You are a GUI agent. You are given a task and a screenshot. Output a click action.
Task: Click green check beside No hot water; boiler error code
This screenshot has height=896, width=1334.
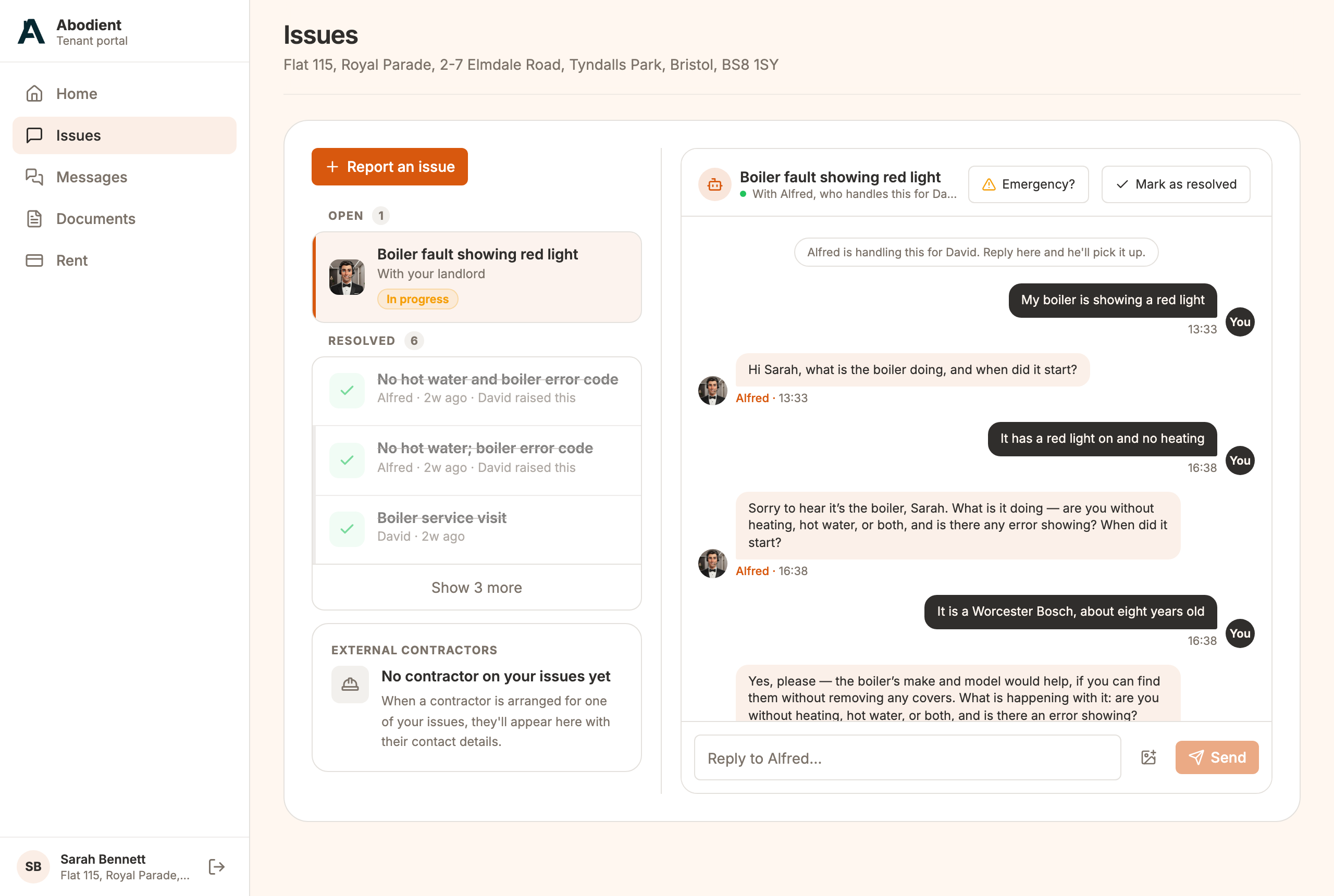[347, 461]
